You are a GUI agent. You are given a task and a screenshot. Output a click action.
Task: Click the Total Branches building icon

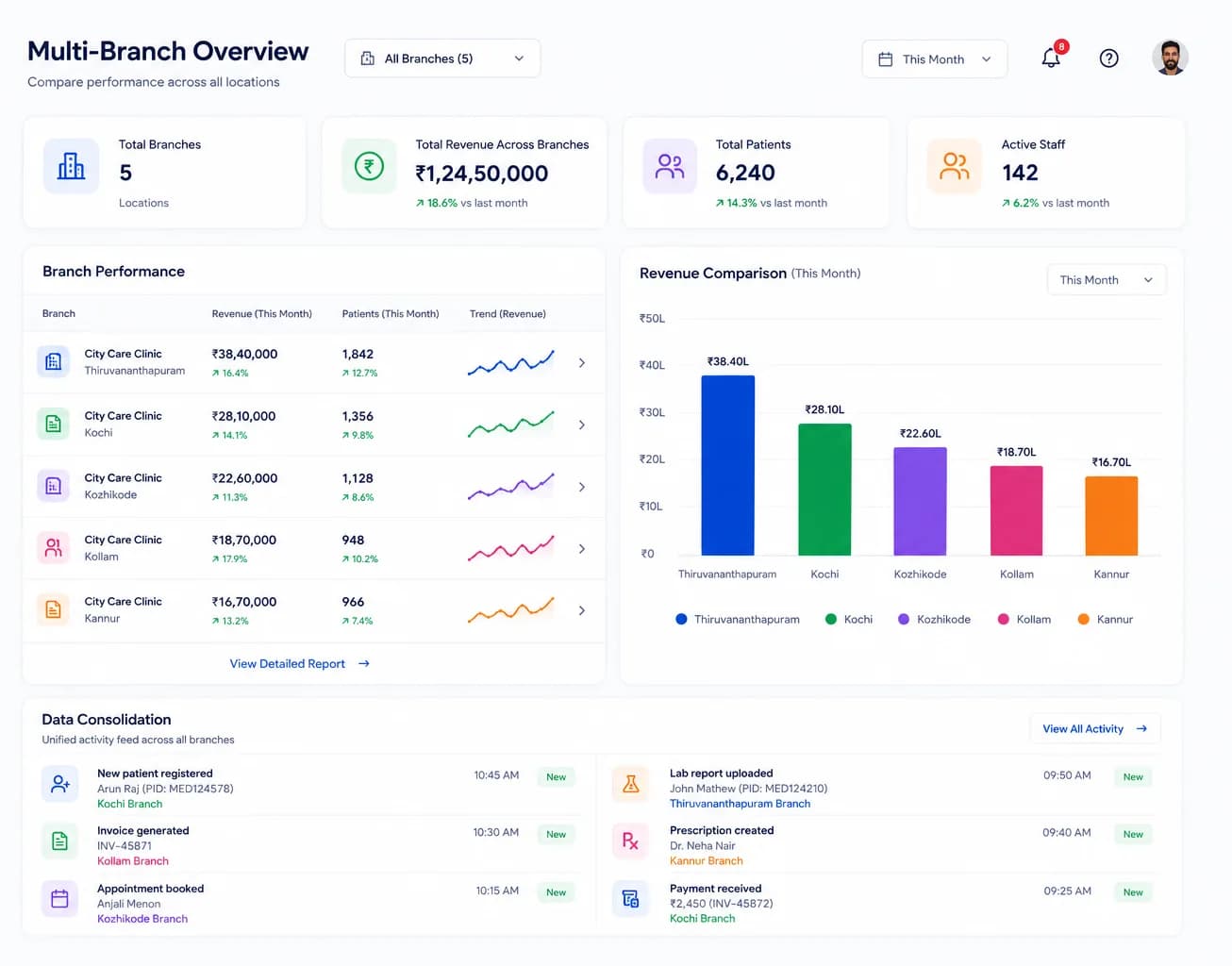coord(71,166)
